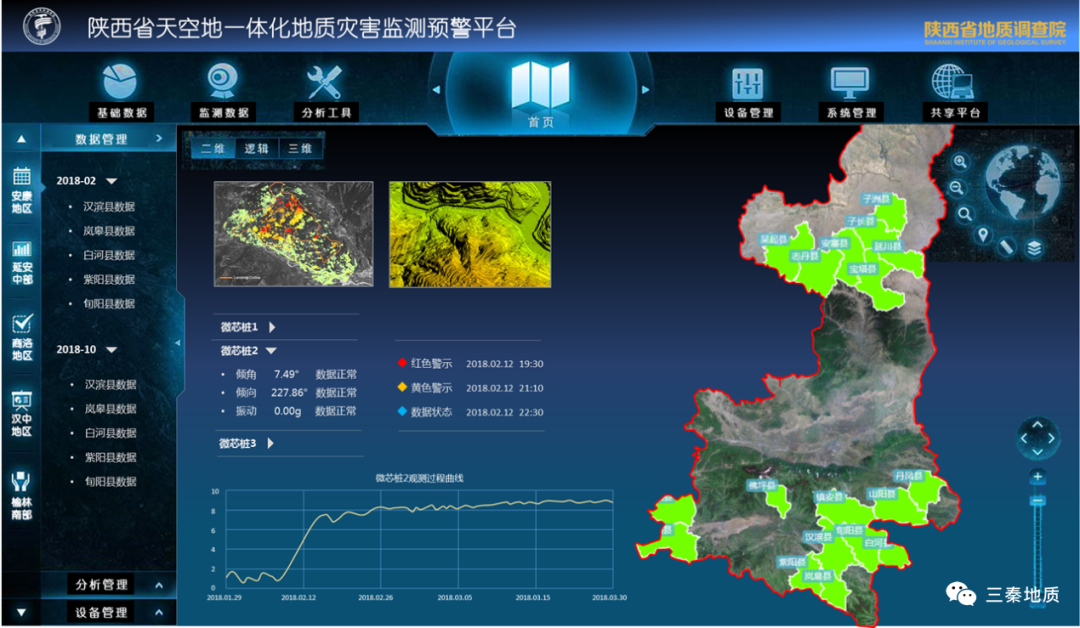Open 监测数据 webcam icon
The width and height of the screenshot is (1080, 628).
(222, 81)
